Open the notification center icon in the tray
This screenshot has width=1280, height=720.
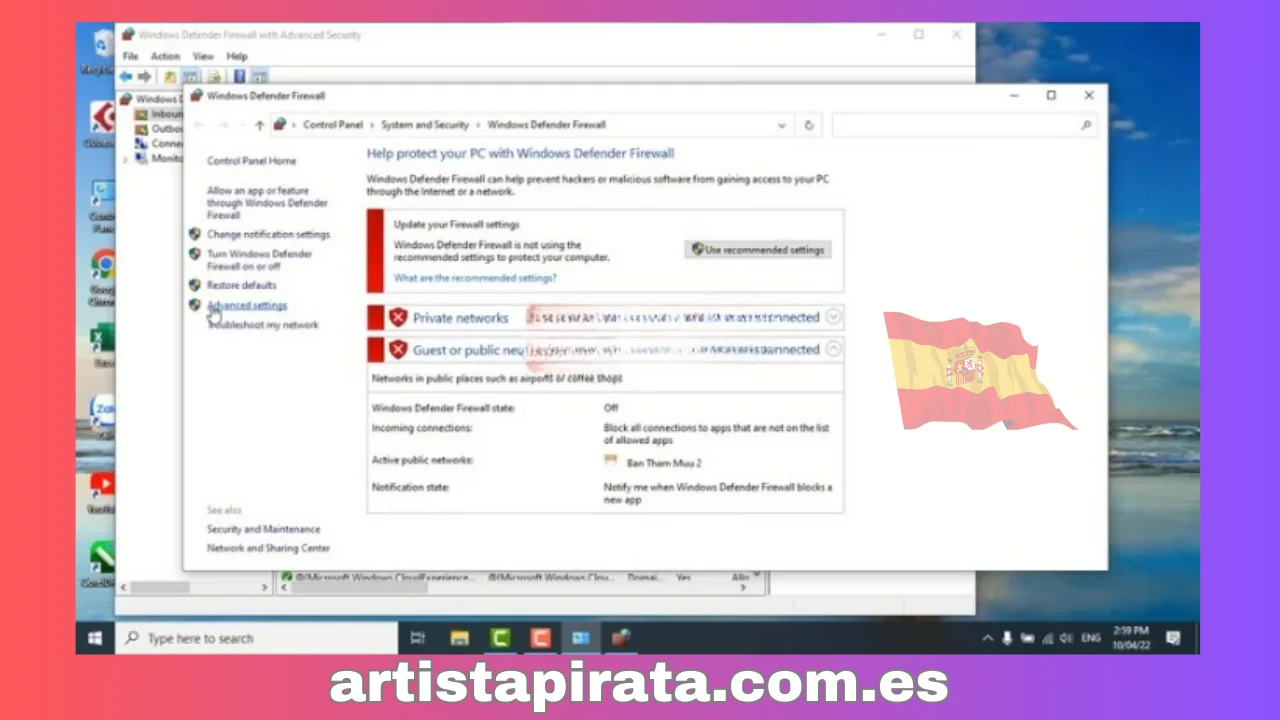[x=1174, y=638]
